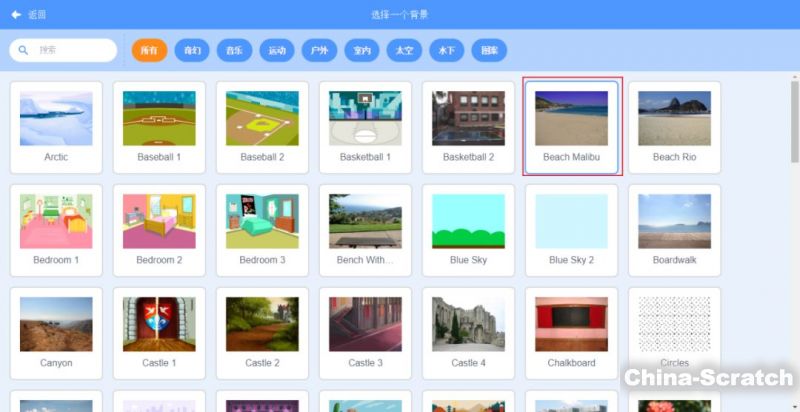The height and width of the screenshot is (412, 800).
Task: Select the Boardwalk backdrop
Action: 674,230
